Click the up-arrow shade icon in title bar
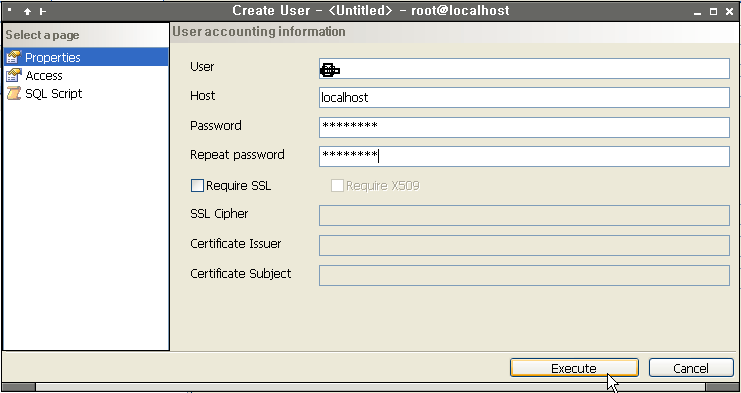This screenshot has width=741, height=393. click(x=27, y=11)
